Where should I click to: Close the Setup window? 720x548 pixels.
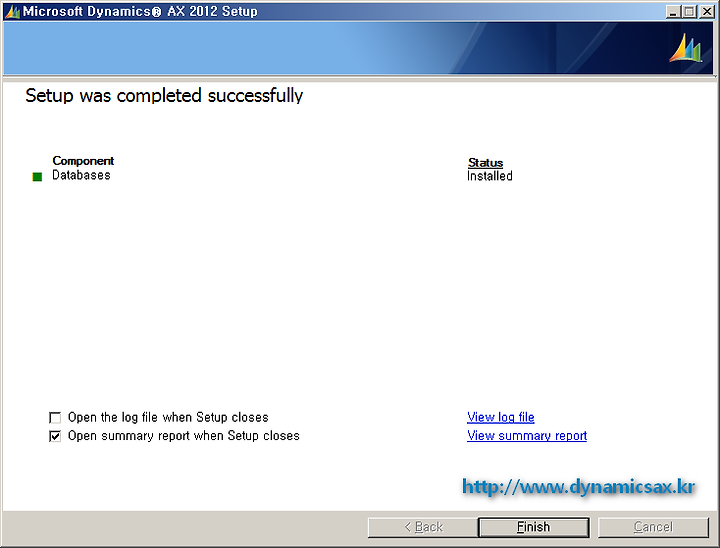[707, 12]
